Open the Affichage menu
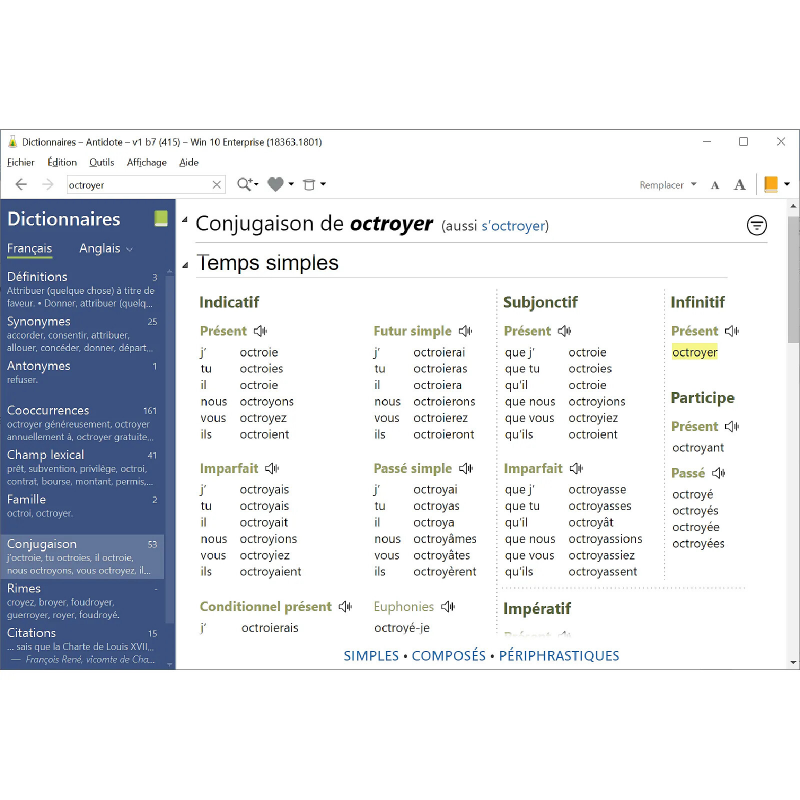The width and height of the screenshot is (800, 800). click(x=146, y=162)
